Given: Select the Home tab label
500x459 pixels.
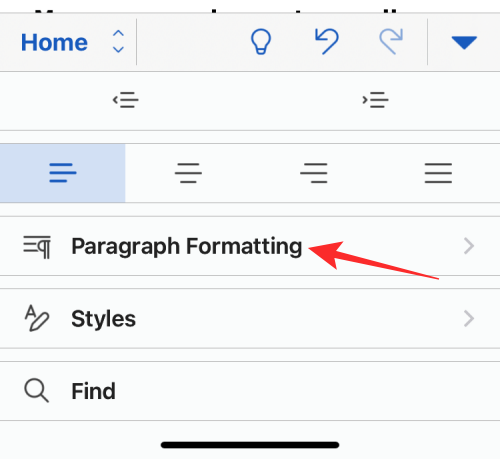Looking at the screenshot, I should pyautogui.click(x=54, y=43).
